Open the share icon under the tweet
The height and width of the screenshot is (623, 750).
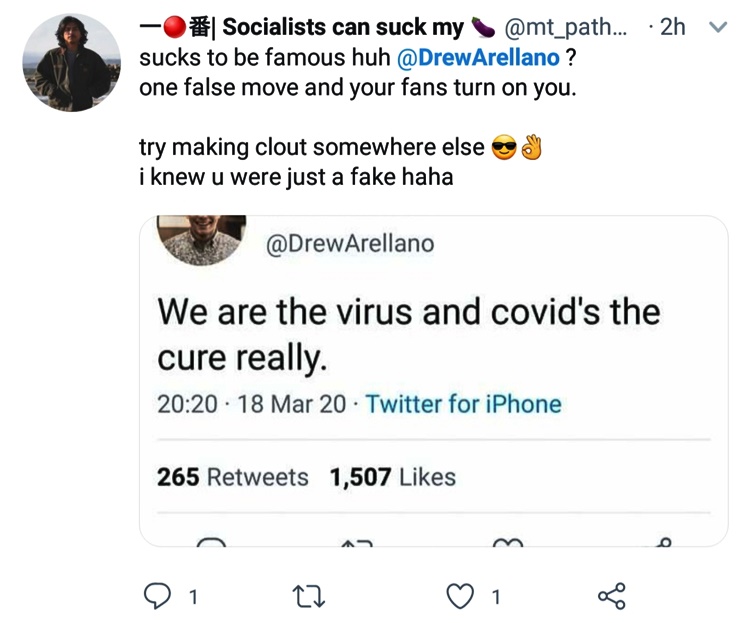[x=610, y=597]
